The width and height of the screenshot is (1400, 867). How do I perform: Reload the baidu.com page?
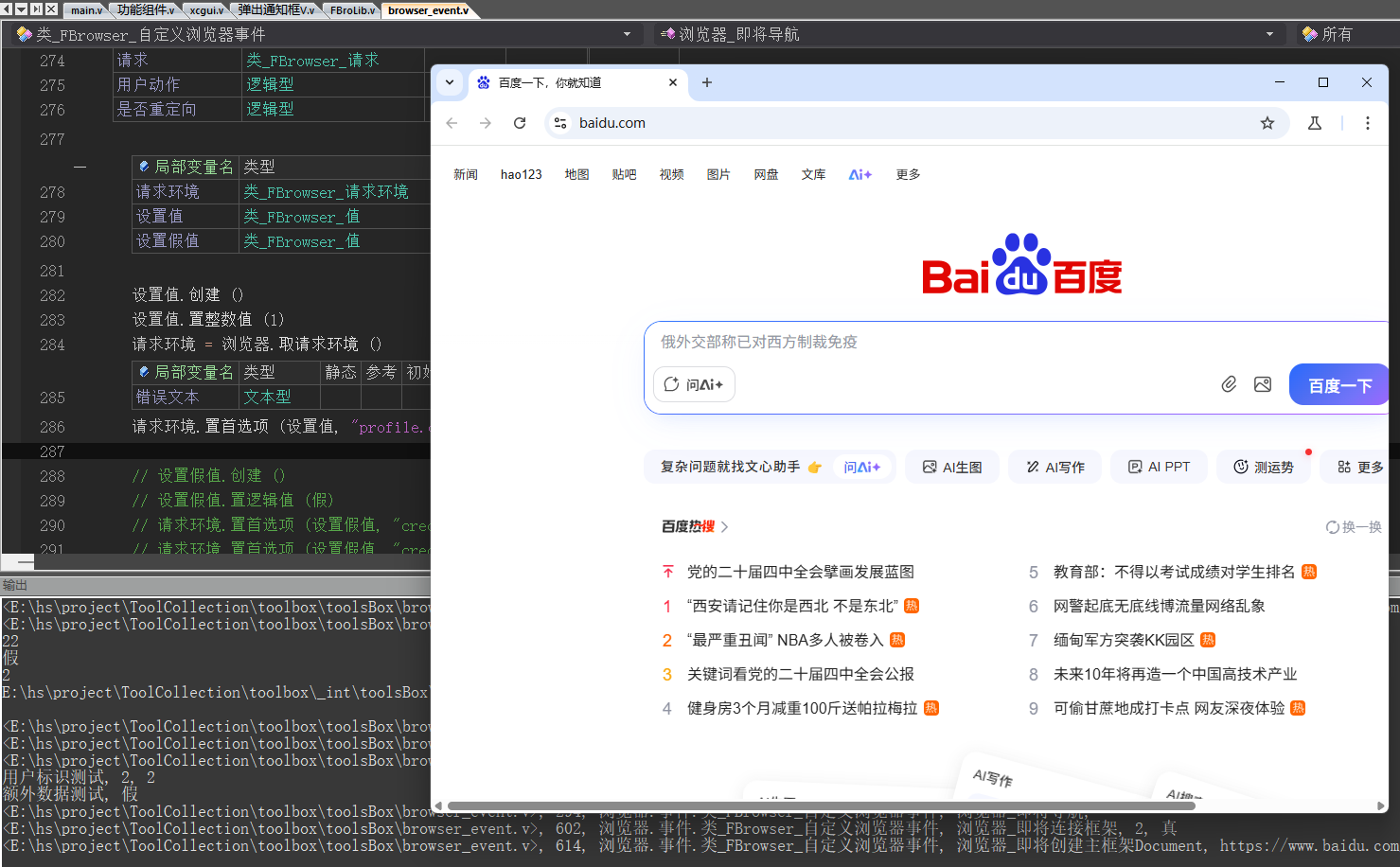[x=520, y=123]
